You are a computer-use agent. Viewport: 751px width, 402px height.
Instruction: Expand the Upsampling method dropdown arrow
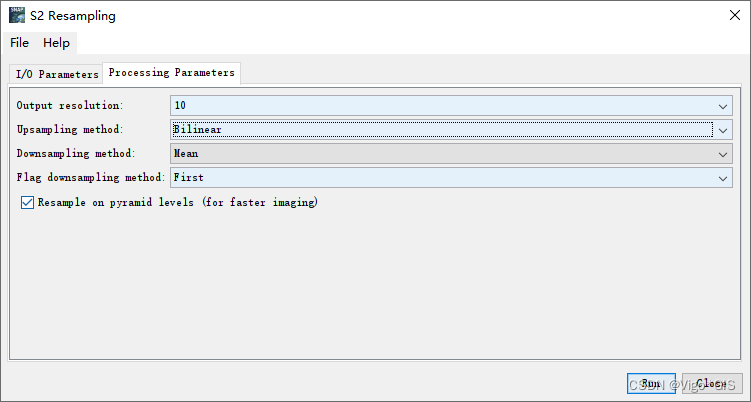pyautogui.click(x=723, y=130)
